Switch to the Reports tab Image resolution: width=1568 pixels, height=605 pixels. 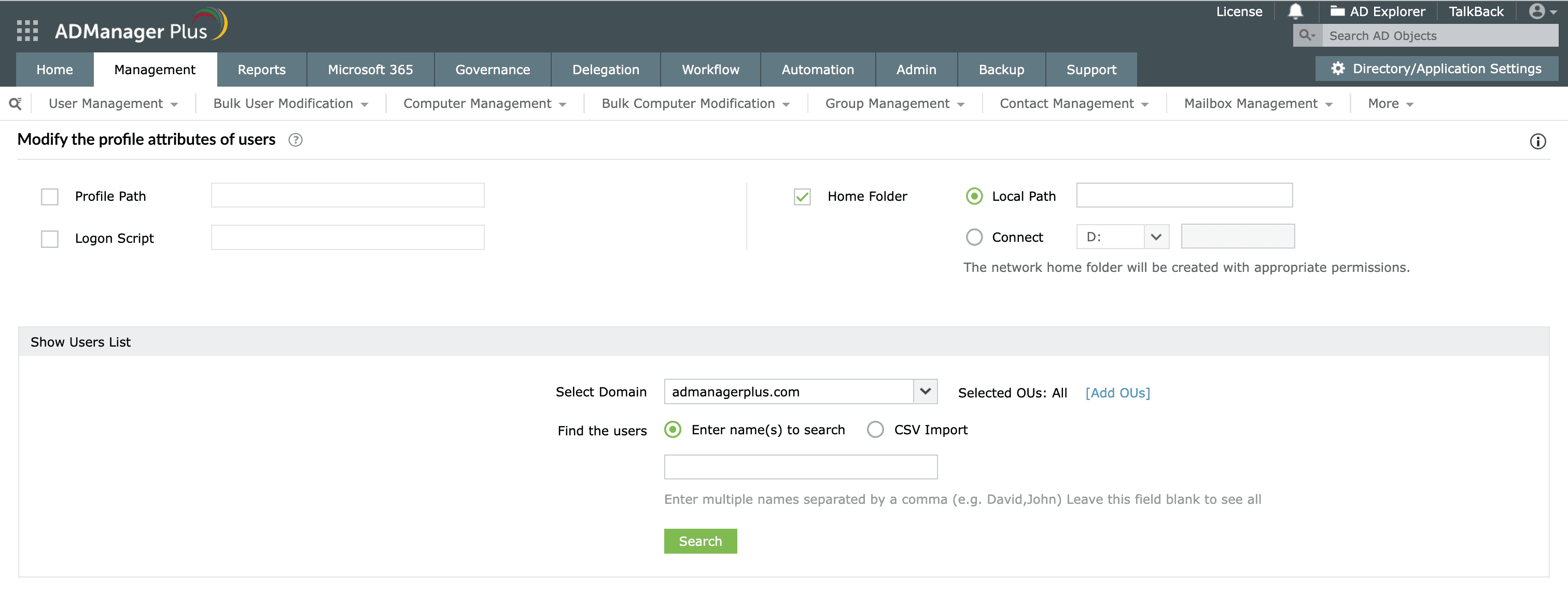point(261,70)
